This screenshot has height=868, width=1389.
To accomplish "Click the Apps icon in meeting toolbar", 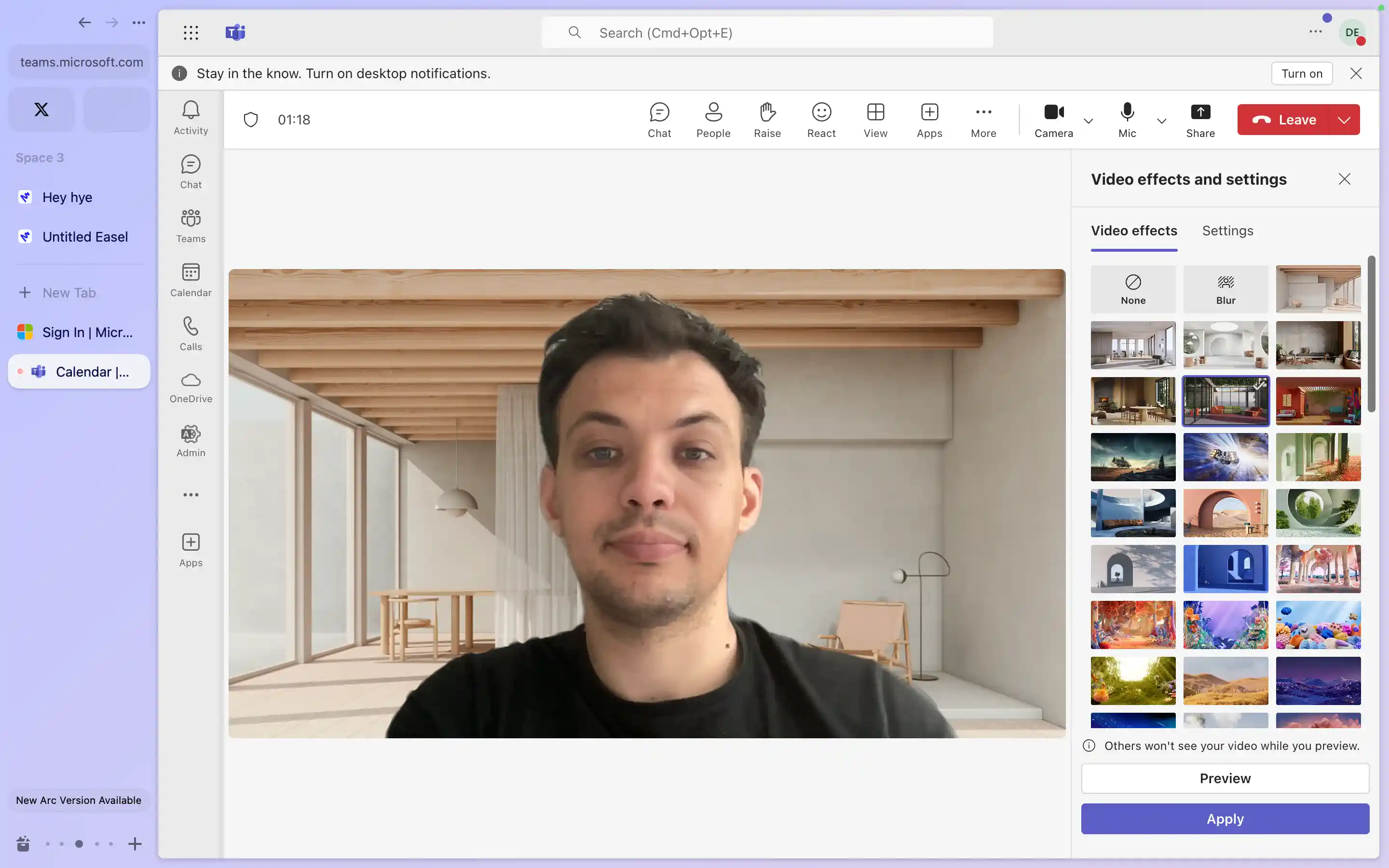I will click(929, 118).
